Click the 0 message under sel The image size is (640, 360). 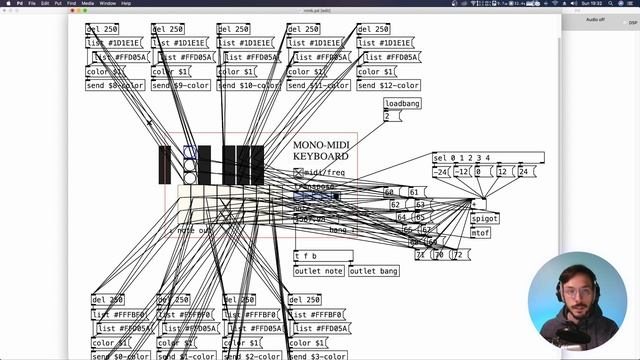(x=484, y=172)
